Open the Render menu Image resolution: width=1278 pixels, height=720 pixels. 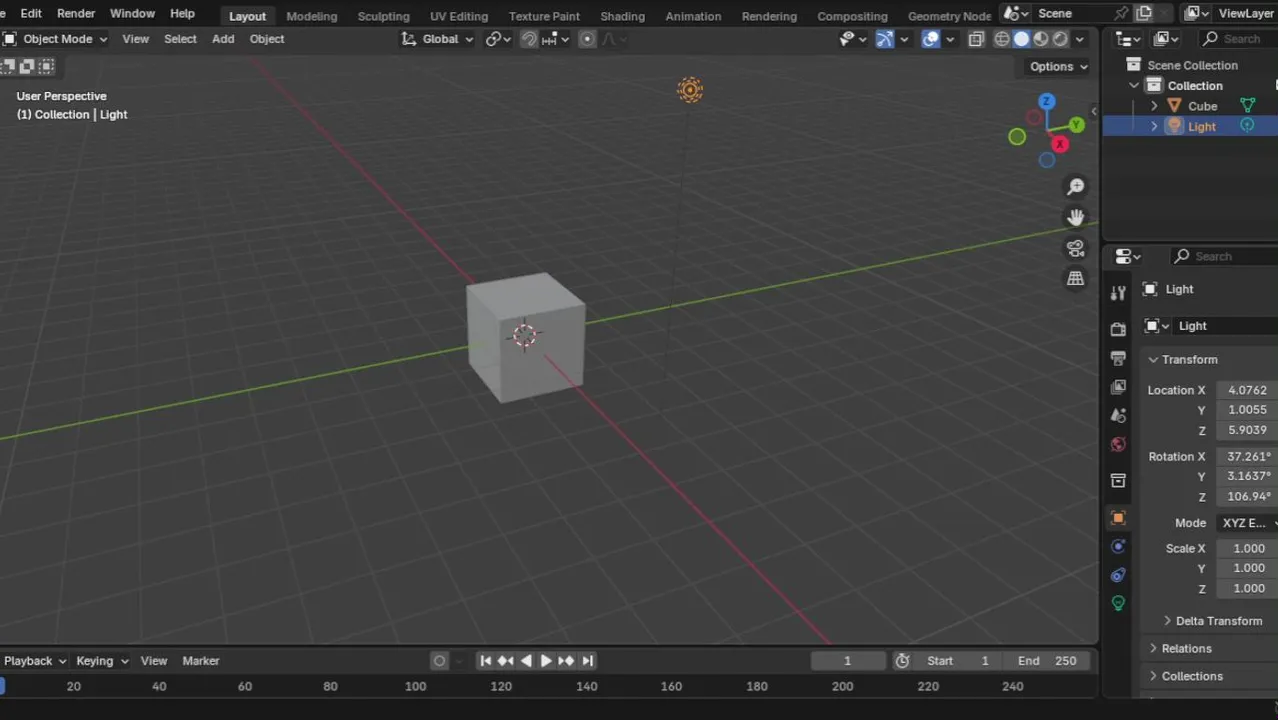[x=76, y=13]
